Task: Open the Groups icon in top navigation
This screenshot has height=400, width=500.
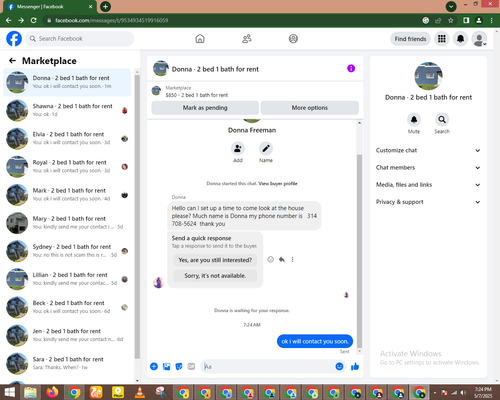Action: [x=293, y=39]
